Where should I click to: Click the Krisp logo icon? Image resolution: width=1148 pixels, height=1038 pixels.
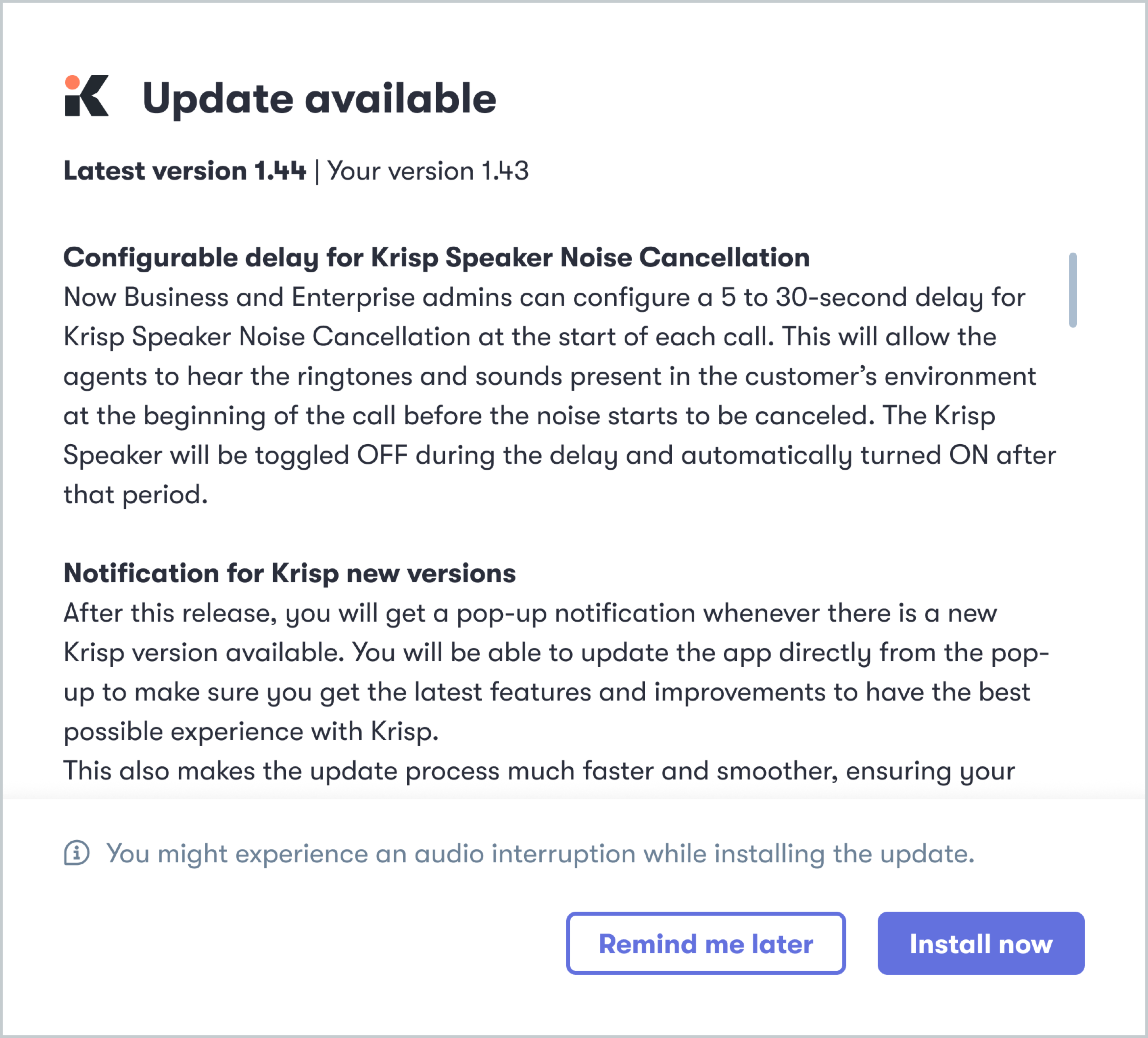[86, 96]
